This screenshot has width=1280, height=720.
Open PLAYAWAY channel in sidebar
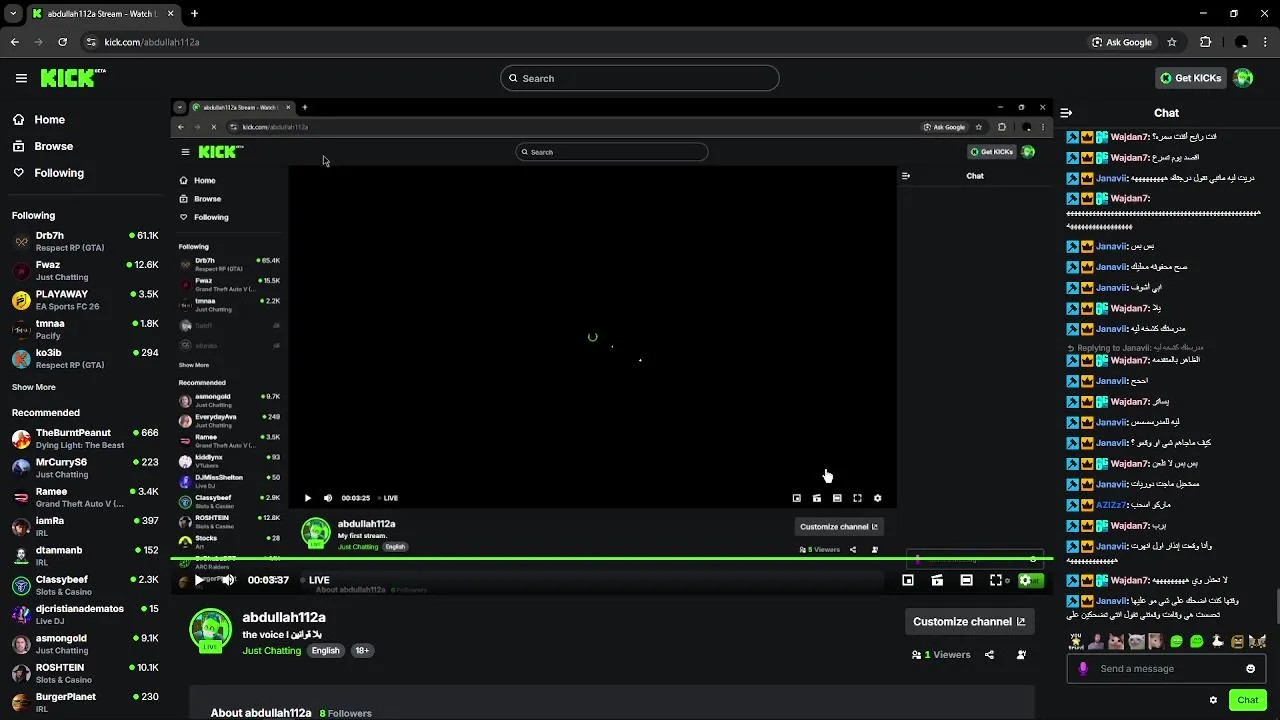[85, 300]
